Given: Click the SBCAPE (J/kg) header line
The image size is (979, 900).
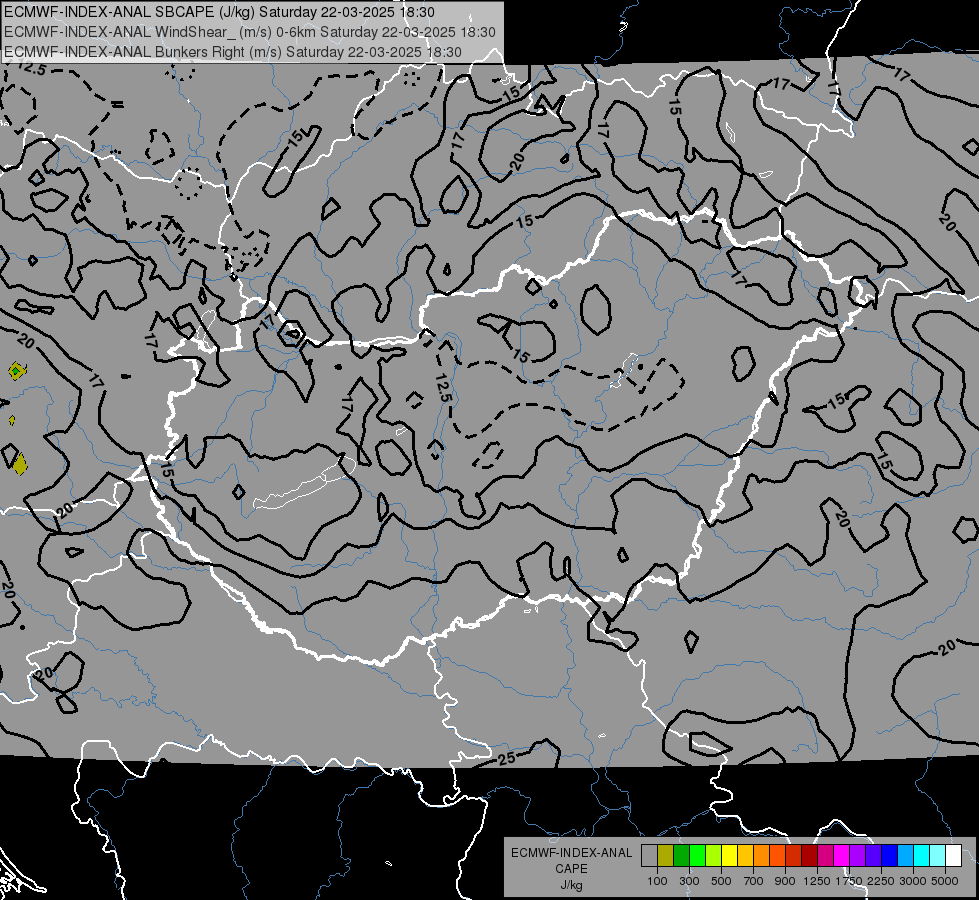Looking at the screenshot, I should coord(219,12).
